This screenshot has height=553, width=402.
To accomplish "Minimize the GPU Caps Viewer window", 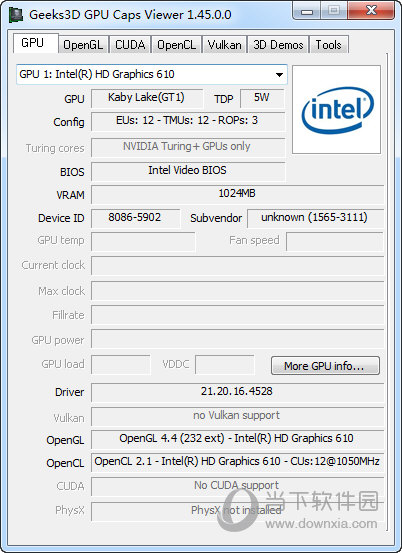I will (306, 11).
